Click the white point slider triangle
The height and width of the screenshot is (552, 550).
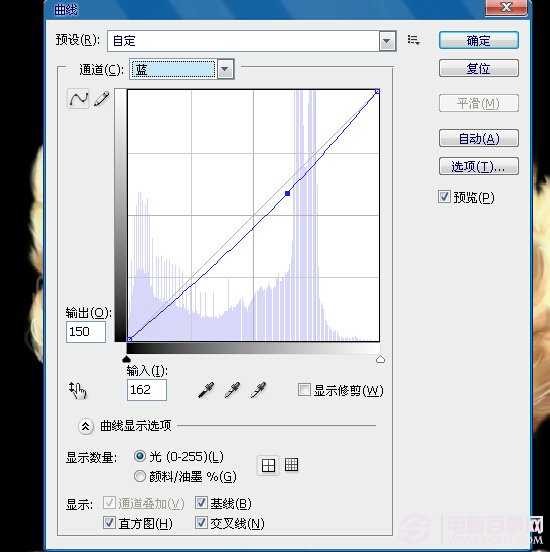[380, 359]
